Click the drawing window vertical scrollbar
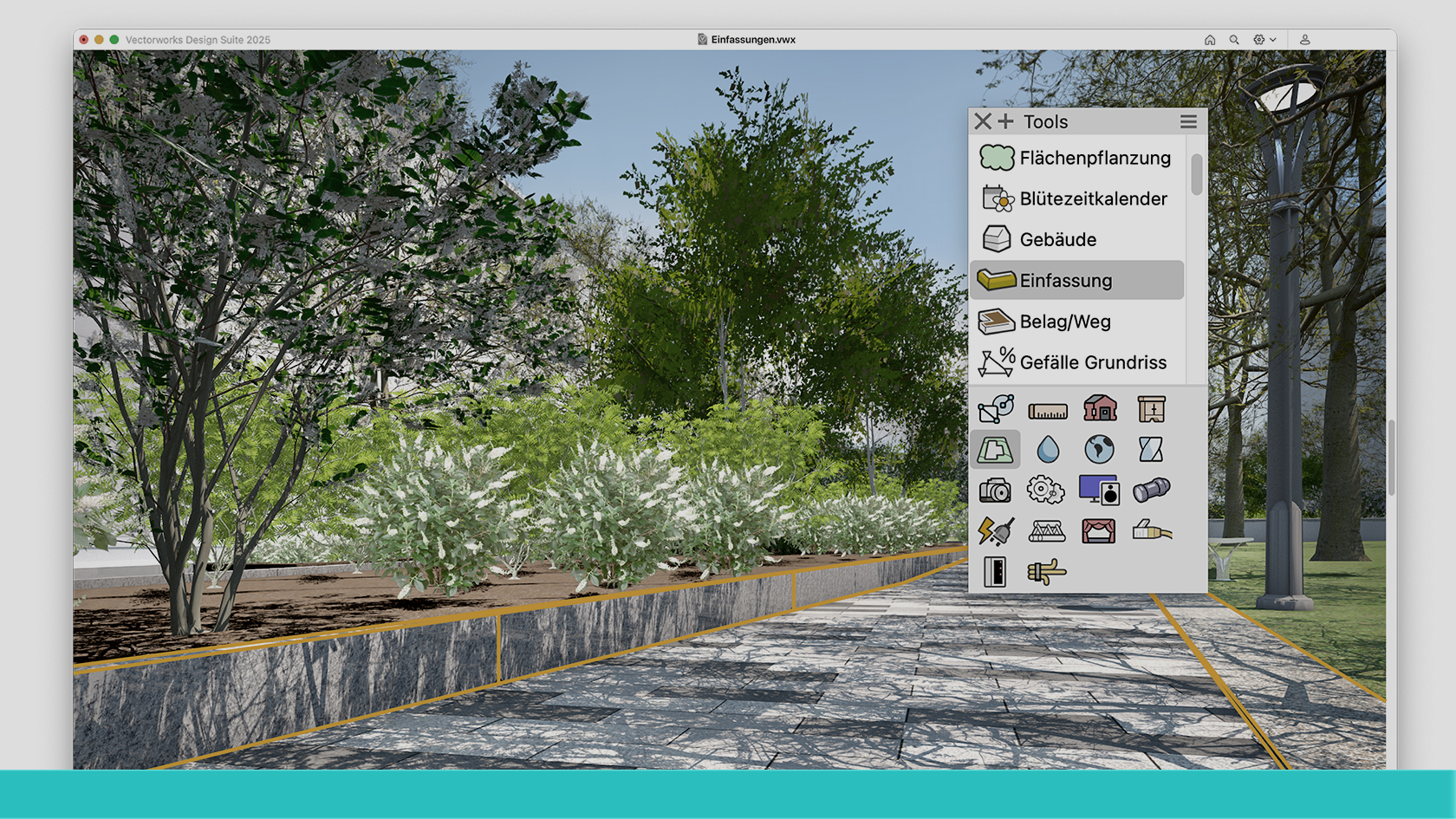Image resolution: width=1456 pixels, height=819 pixels. pyautogui.click(x=1391, y=458)
